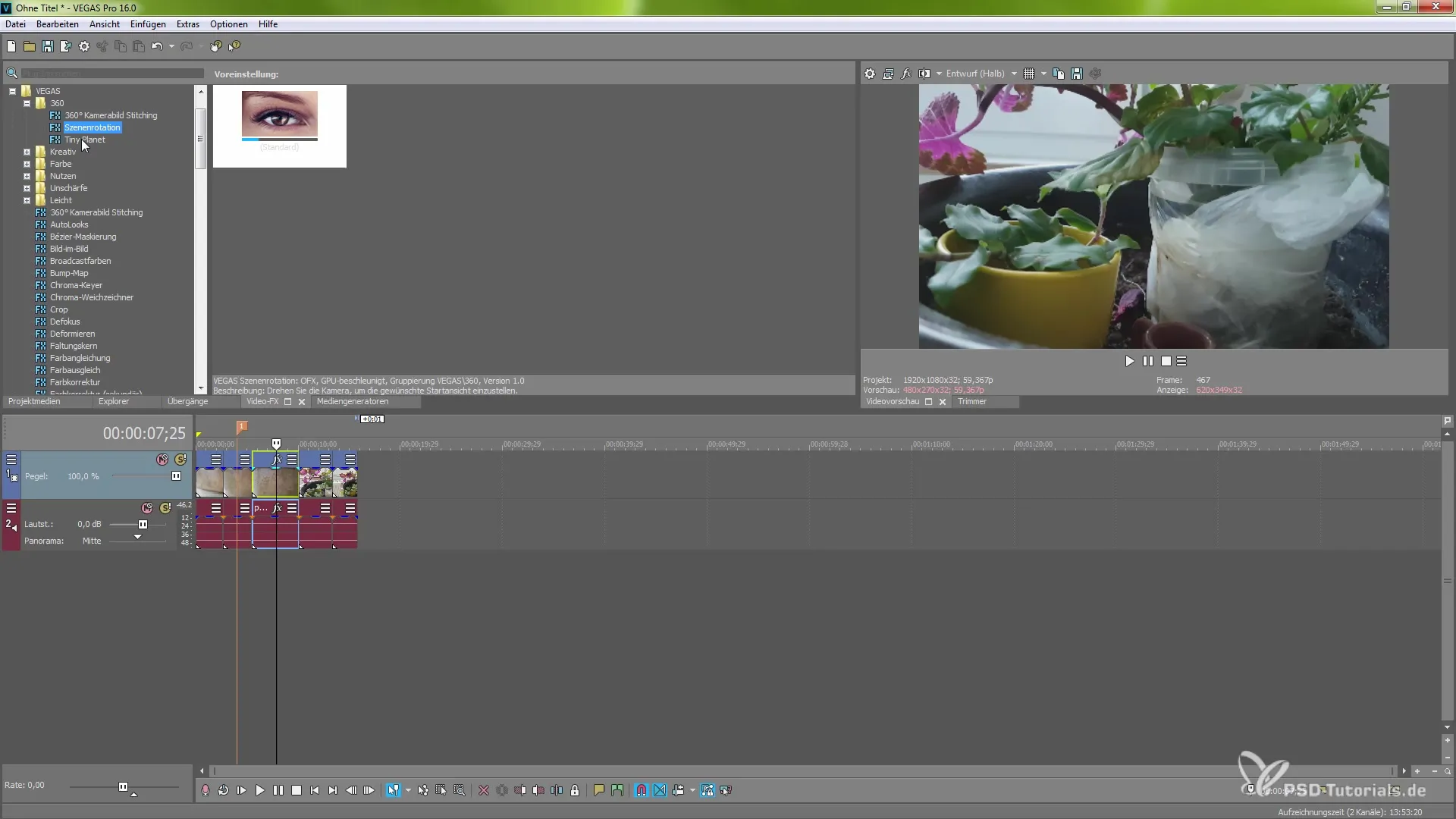The image size is (1456, 819).
Task: Create a new project from the toolbar
Action: (x=11, y=46)
